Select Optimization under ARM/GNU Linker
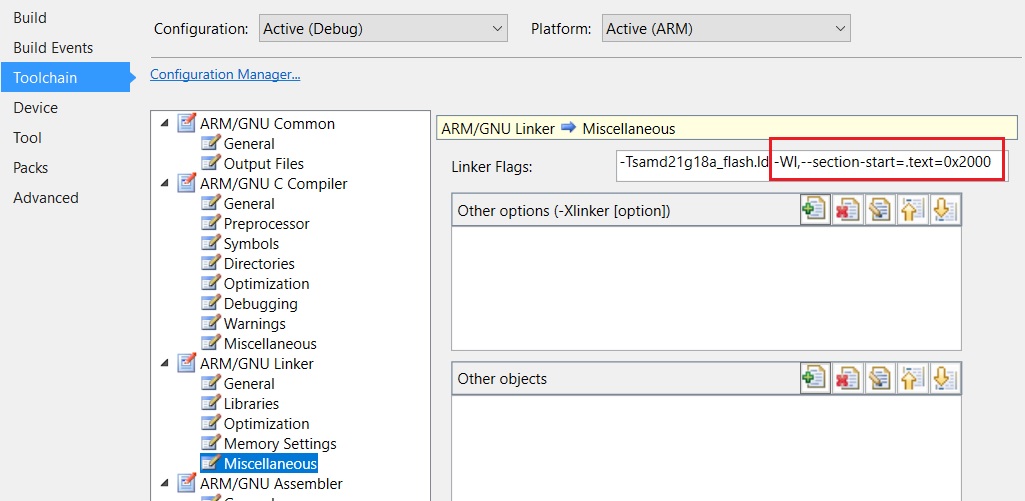 [x=266, y=423]
